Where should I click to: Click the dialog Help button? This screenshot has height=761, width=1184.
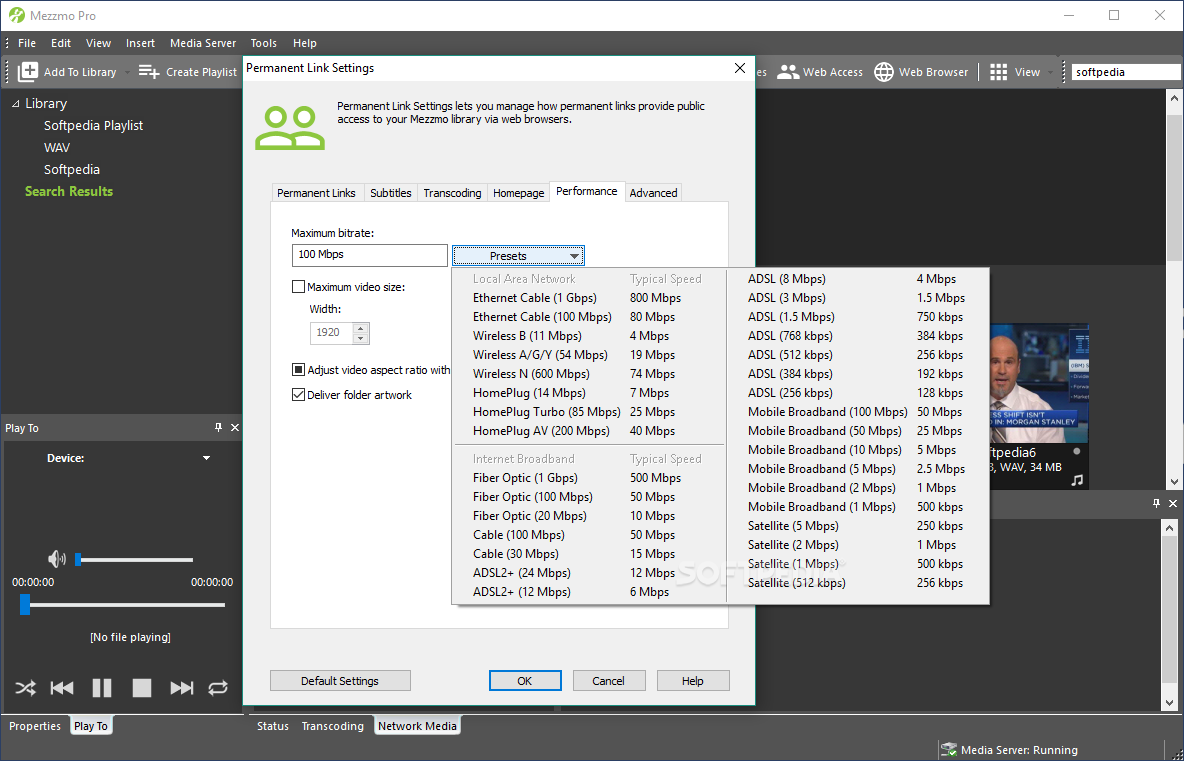(692, 681)
